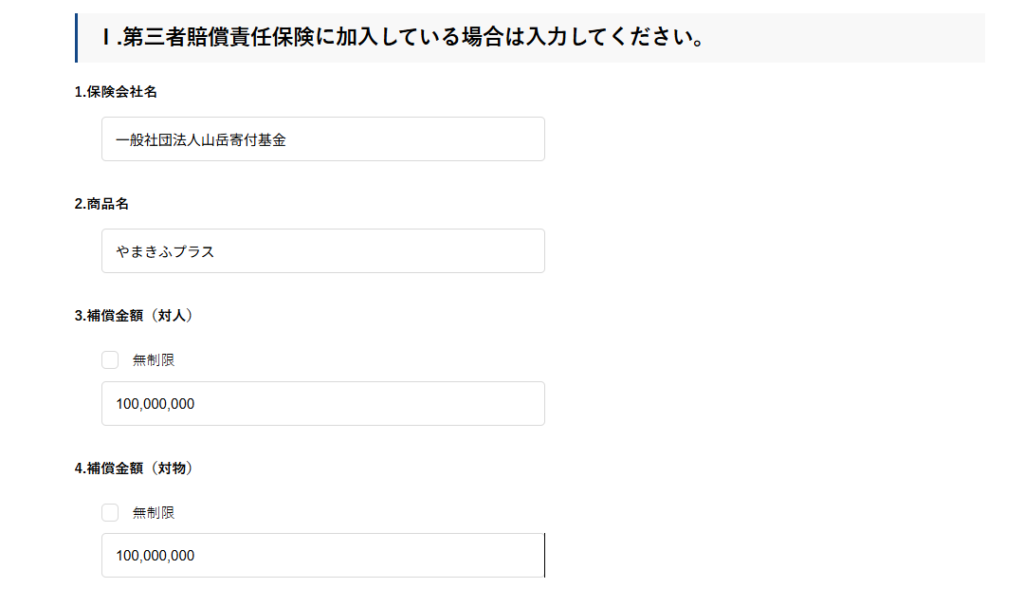This screenshot has width=1024, height=606.
Task: Click the "4.補償金額（対物）" label
Action: [x=134, y=468]
